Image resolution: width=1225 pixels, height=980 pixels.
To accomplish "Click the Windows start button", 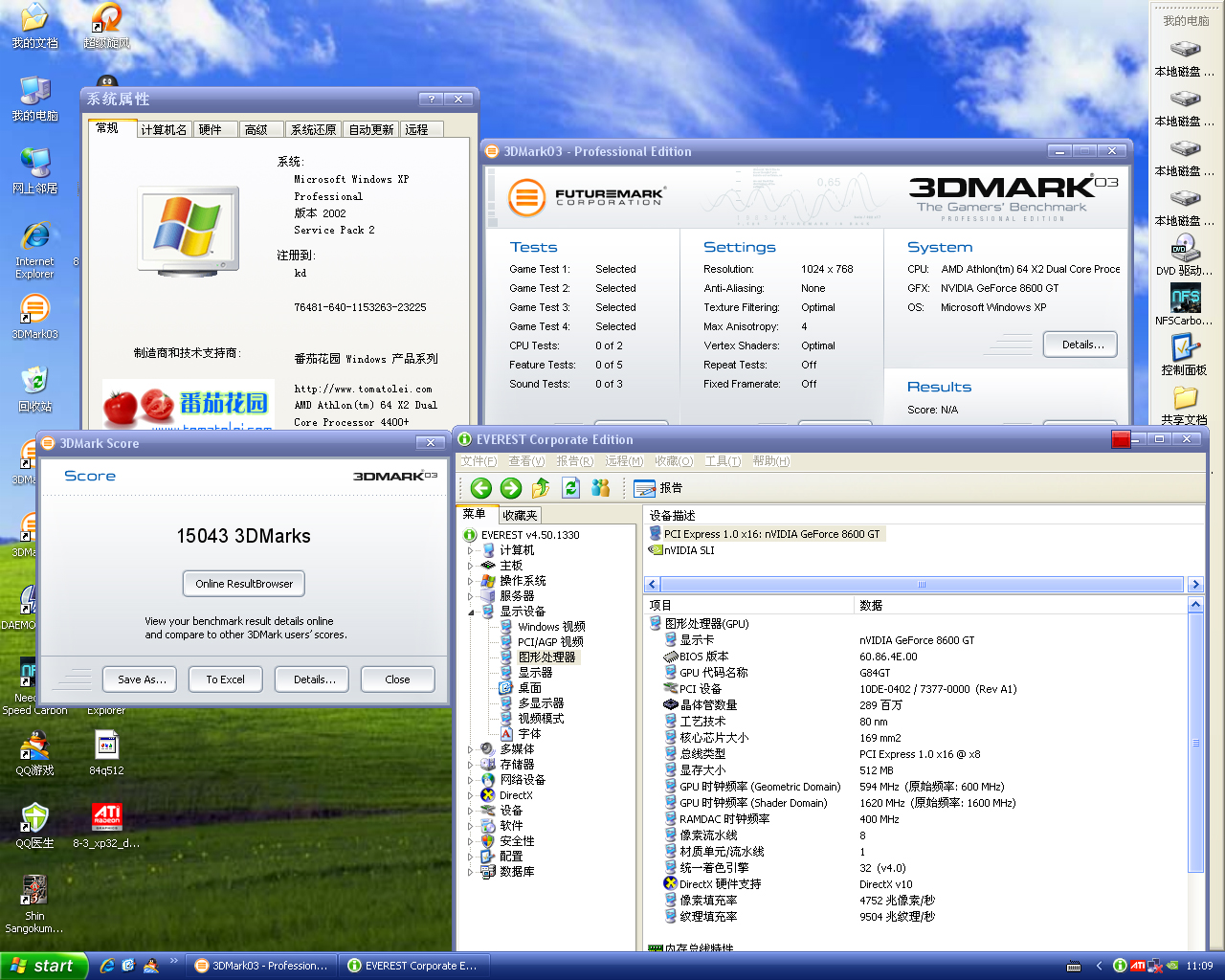I will pyautogui.click(x=44, y=966).
